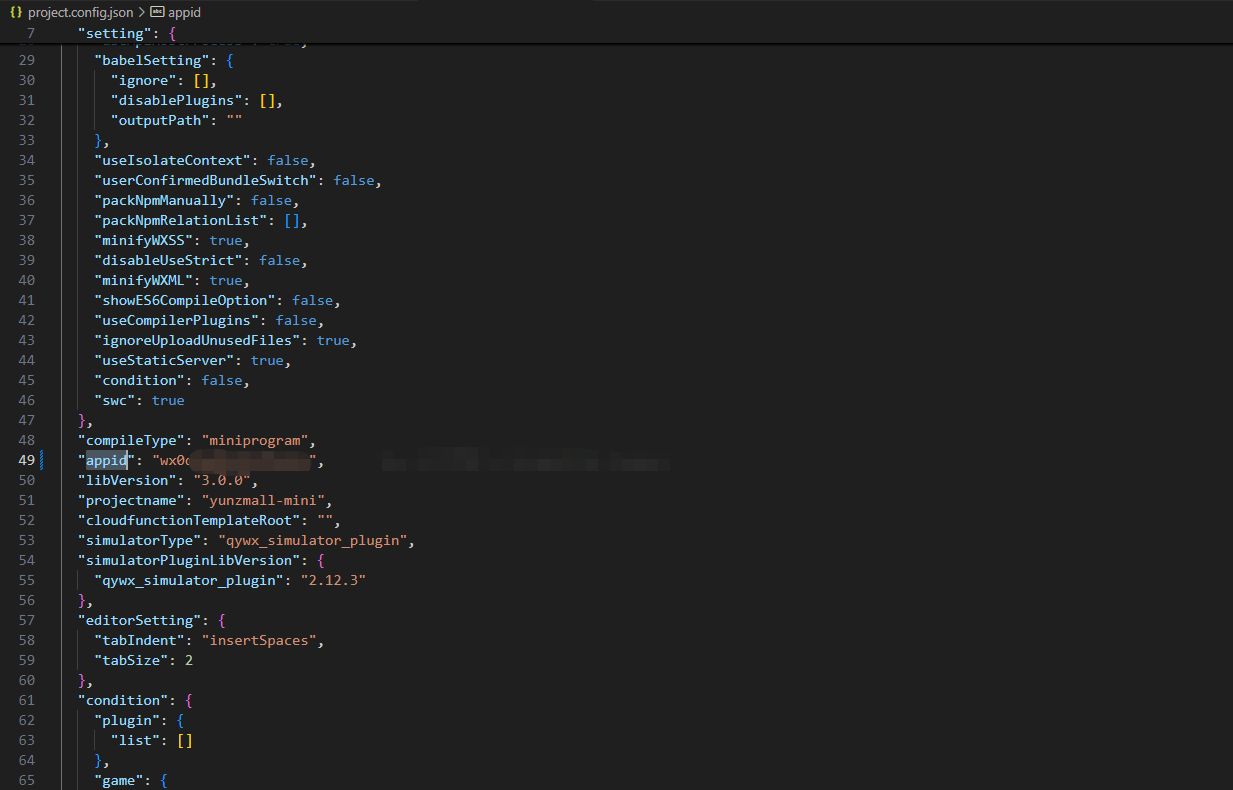
Task: Click the appid symbol icon in breadcrumb
Action: 156,11
